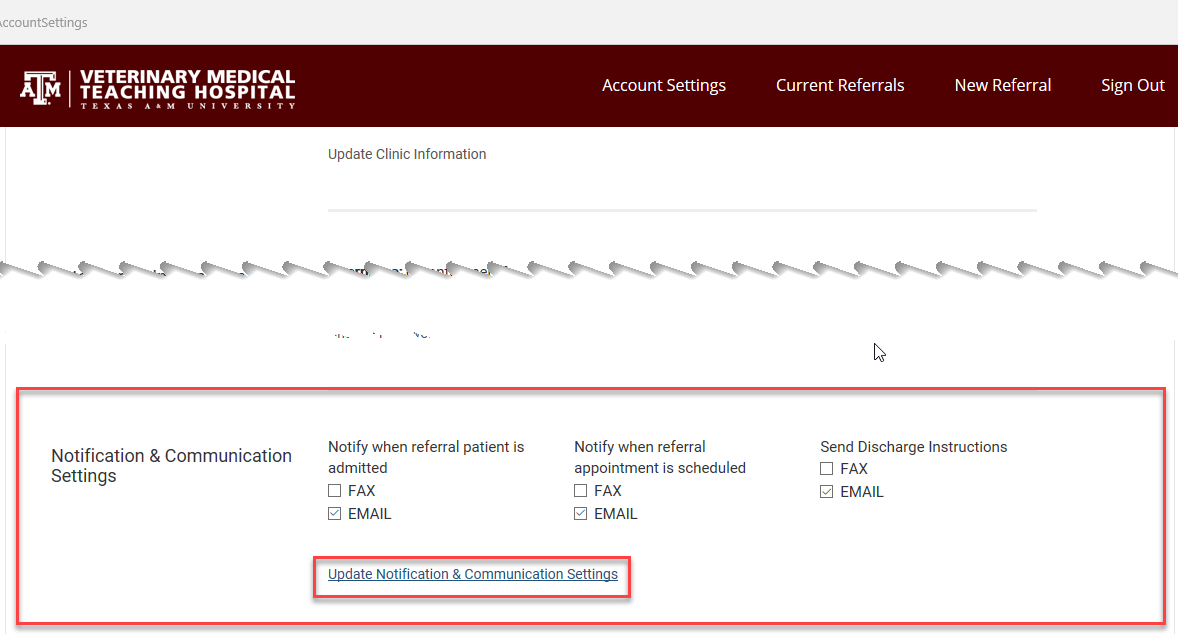Viewport: 1178px width, 634px height.
Task: Enable FAX for referral patient admitted notification
Action: point(334,491)
